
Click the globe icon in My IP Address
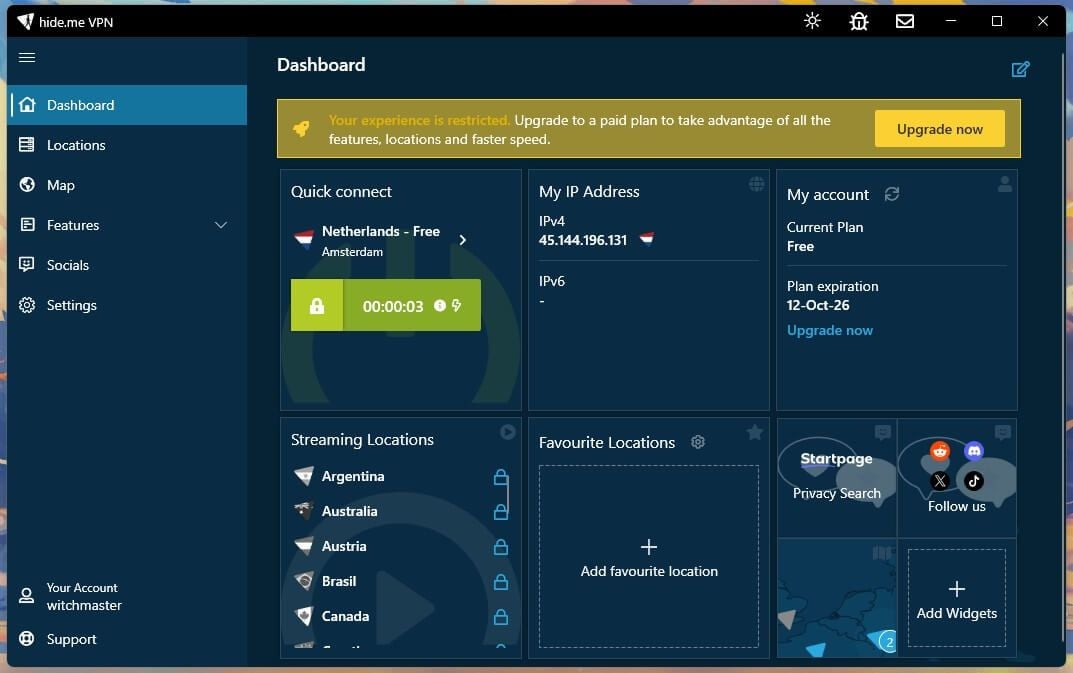756,183
